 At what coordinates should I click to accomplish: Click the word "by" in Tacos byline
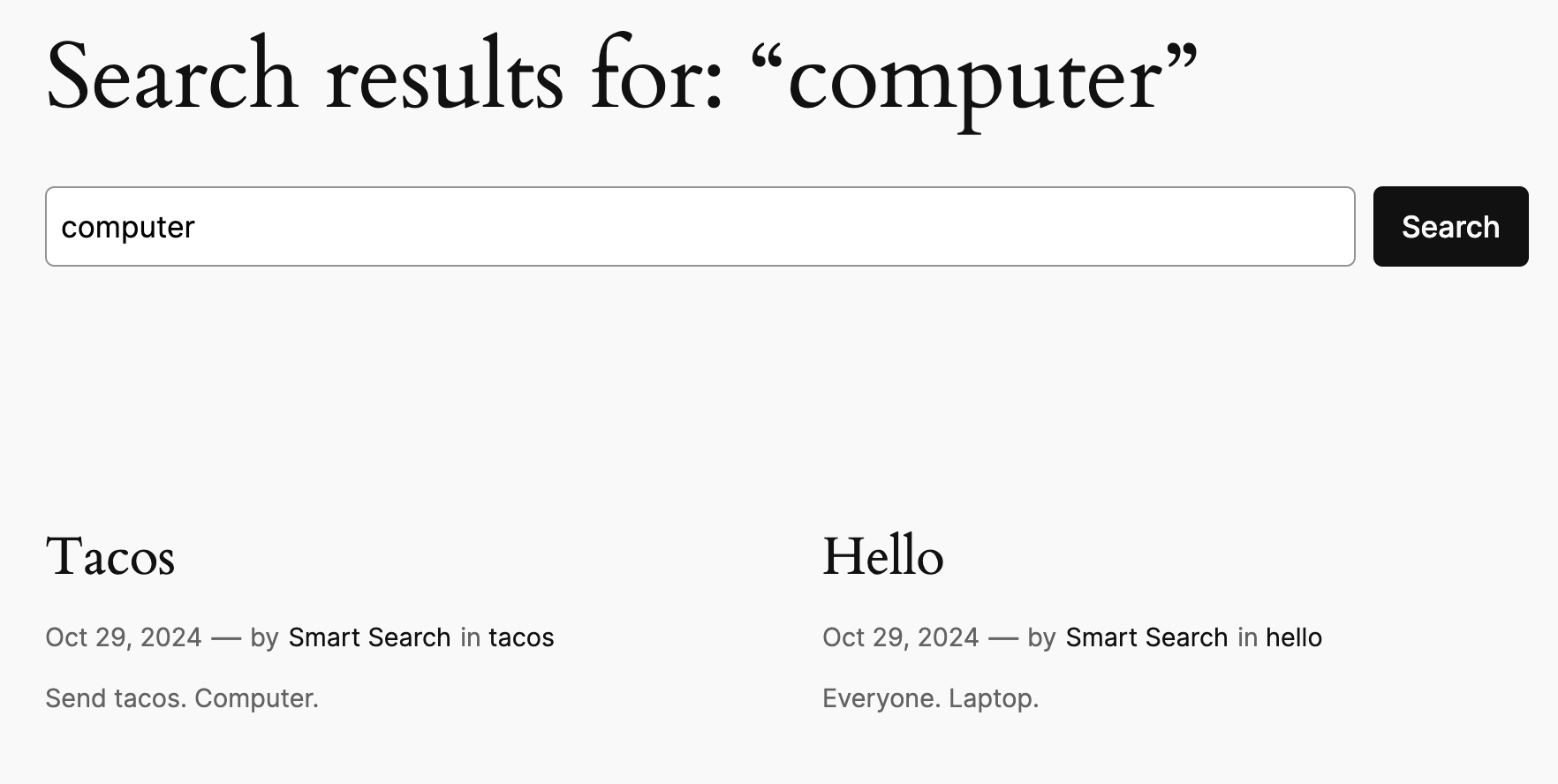pos(264,637)
